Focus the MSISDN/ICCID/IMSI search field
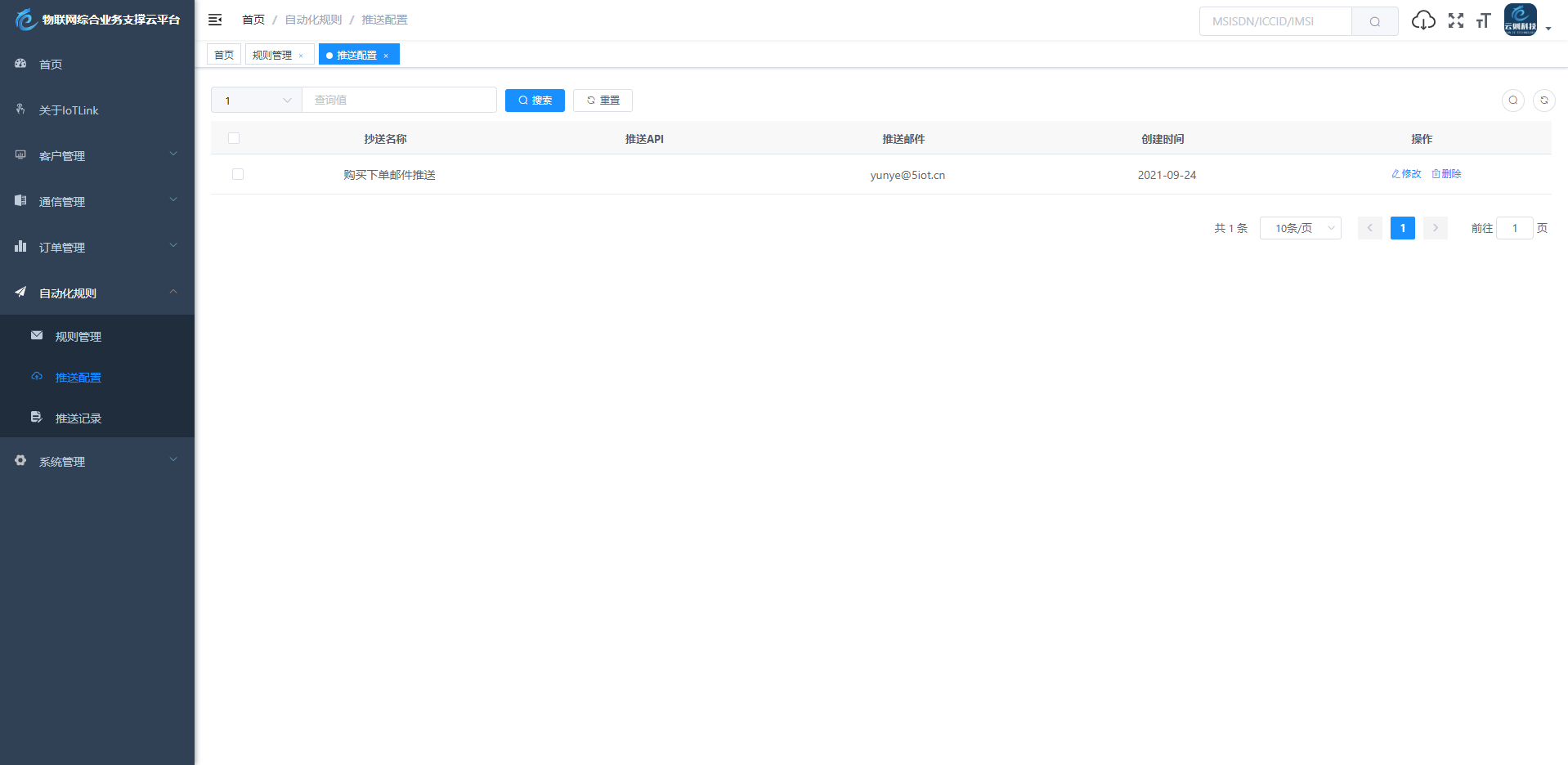This screenshot has height=765, width=1568. 1275,21
